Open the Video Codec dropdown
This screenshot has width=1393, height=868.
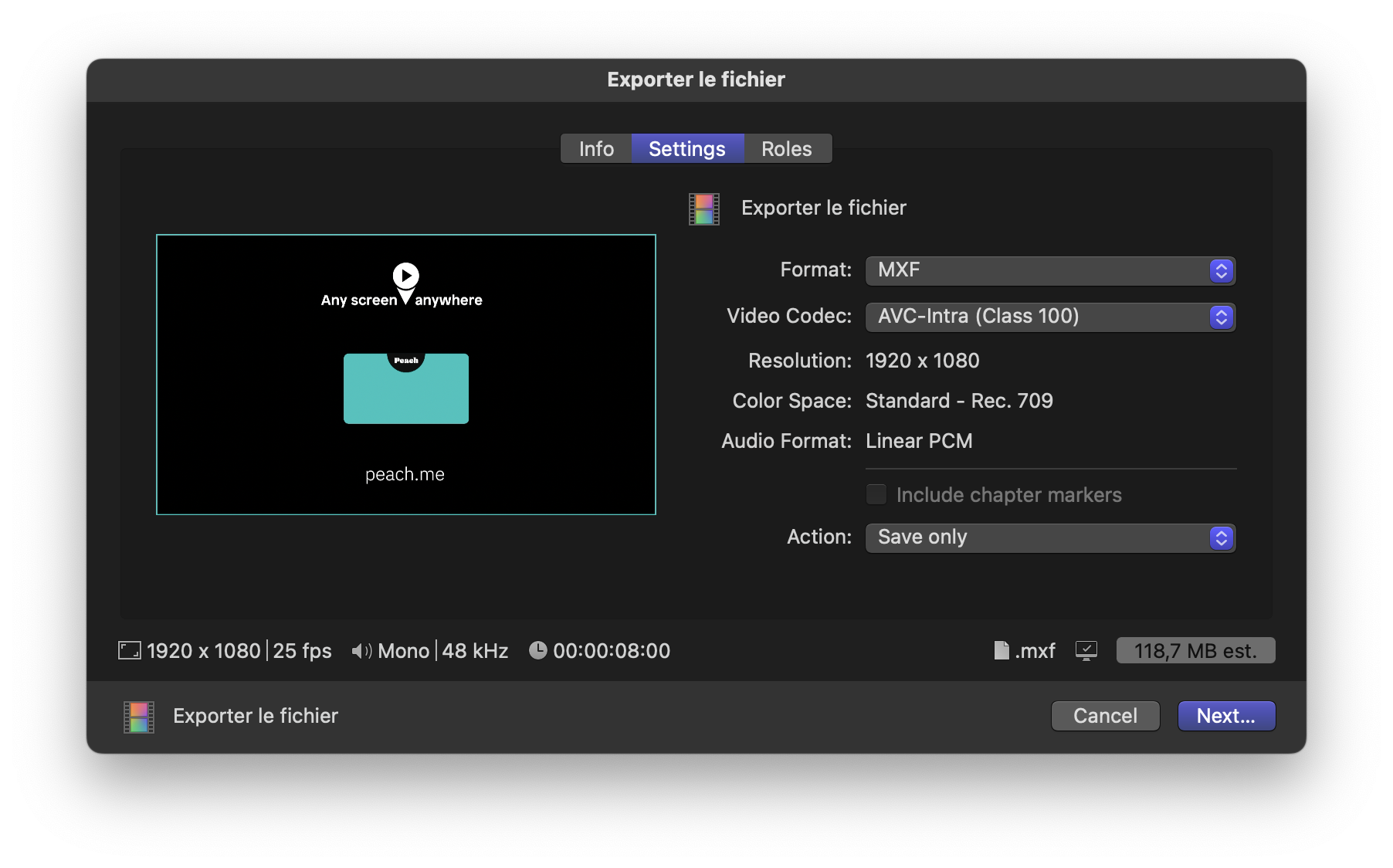[1050, 317]
